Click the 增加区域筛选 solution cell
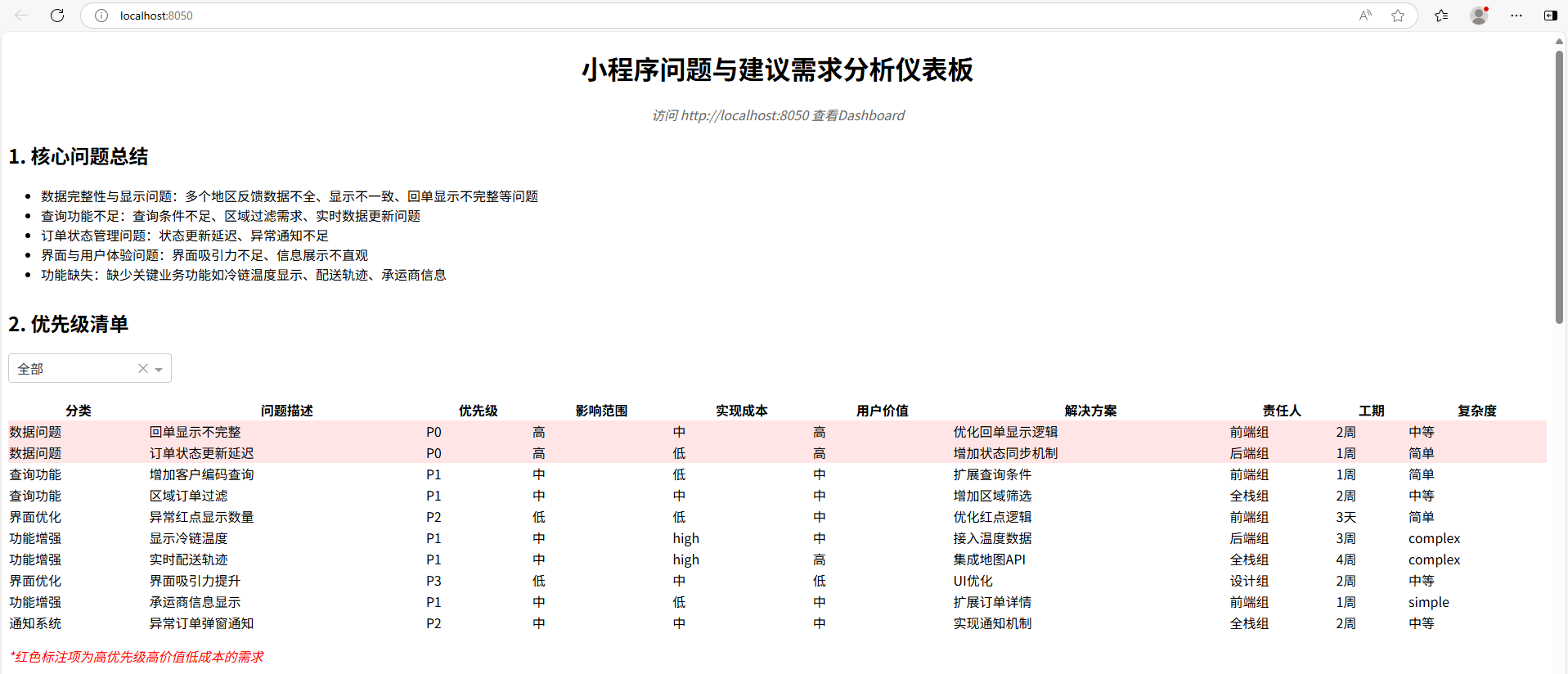The height and width of the screenshot is (674, 1568). coord(1091,496)
